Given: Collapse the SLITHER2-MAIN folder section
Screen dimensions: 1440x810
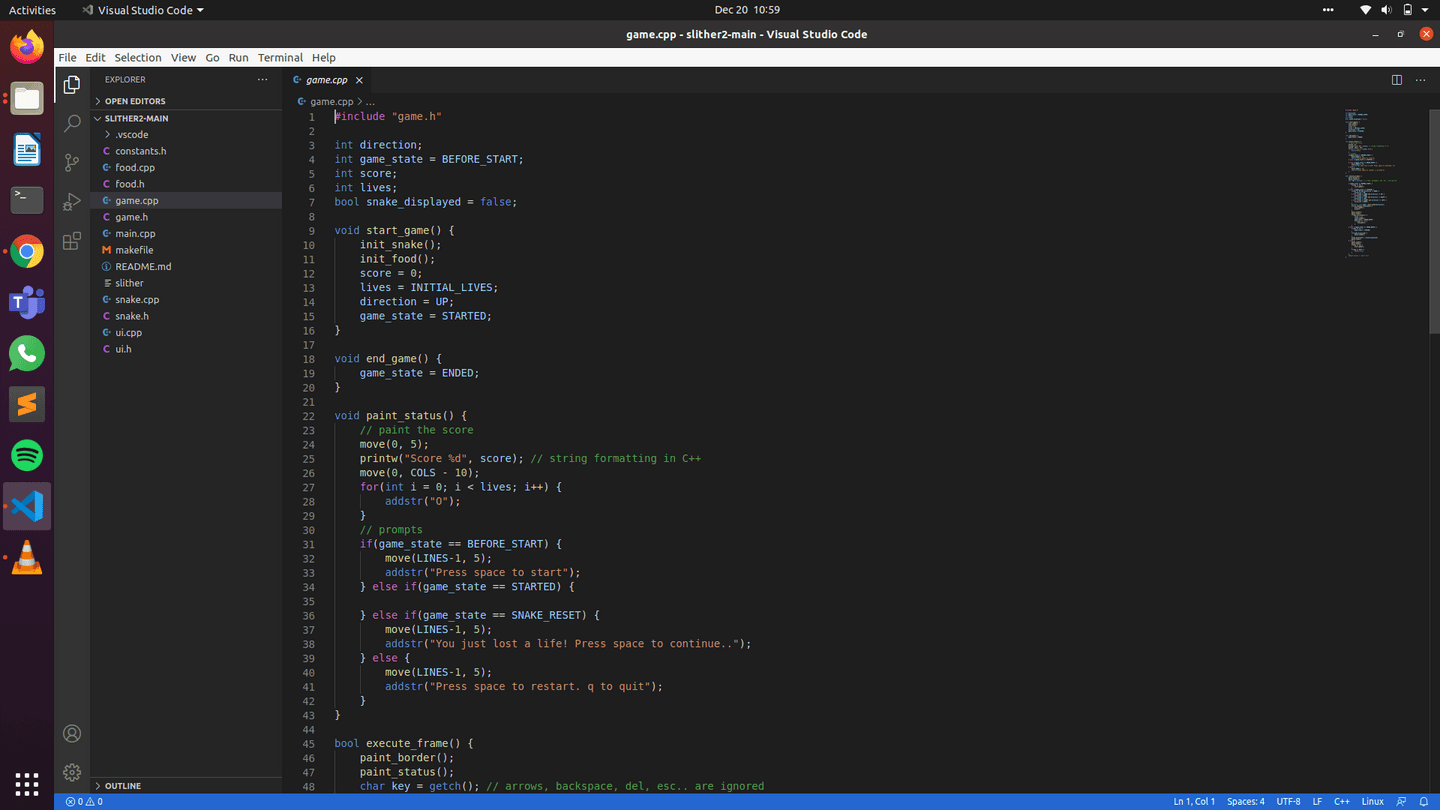Looking at the screenshot, I should click(x=186, y=118).
